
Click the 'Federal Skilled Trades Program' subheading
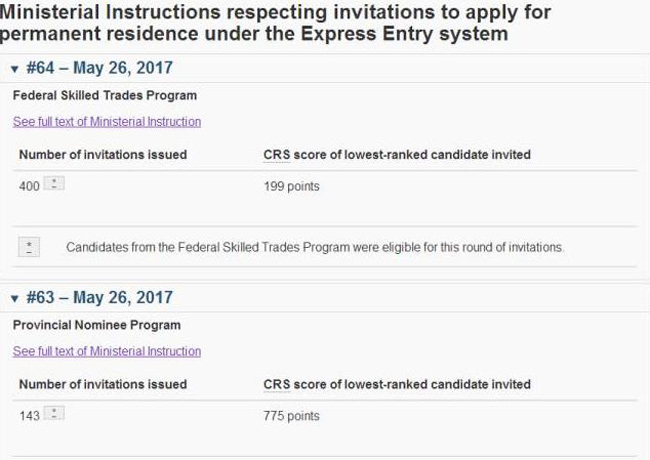[x=105, y=96]
